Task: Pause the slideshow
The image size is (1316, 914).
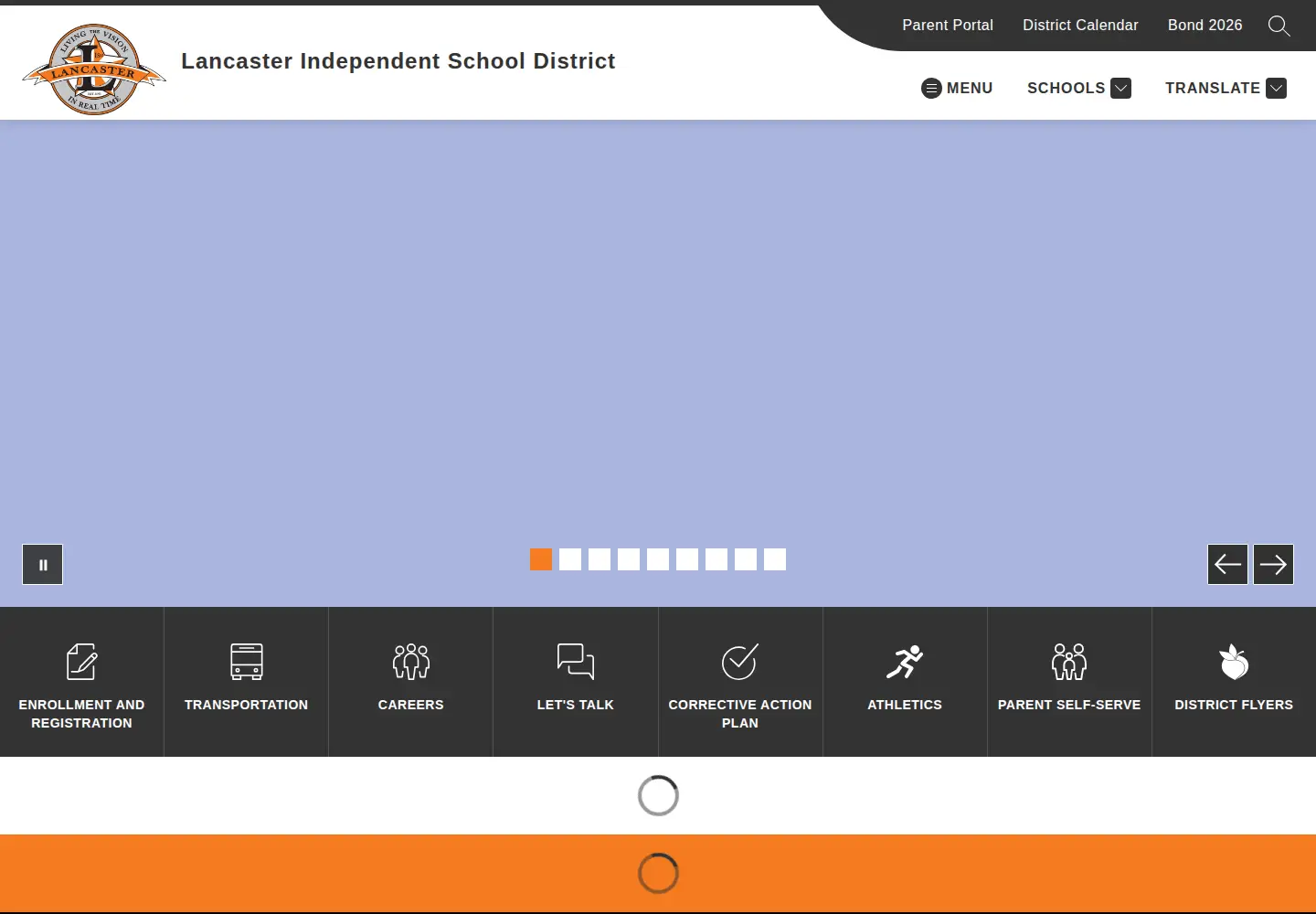Action: click(43, 565)
